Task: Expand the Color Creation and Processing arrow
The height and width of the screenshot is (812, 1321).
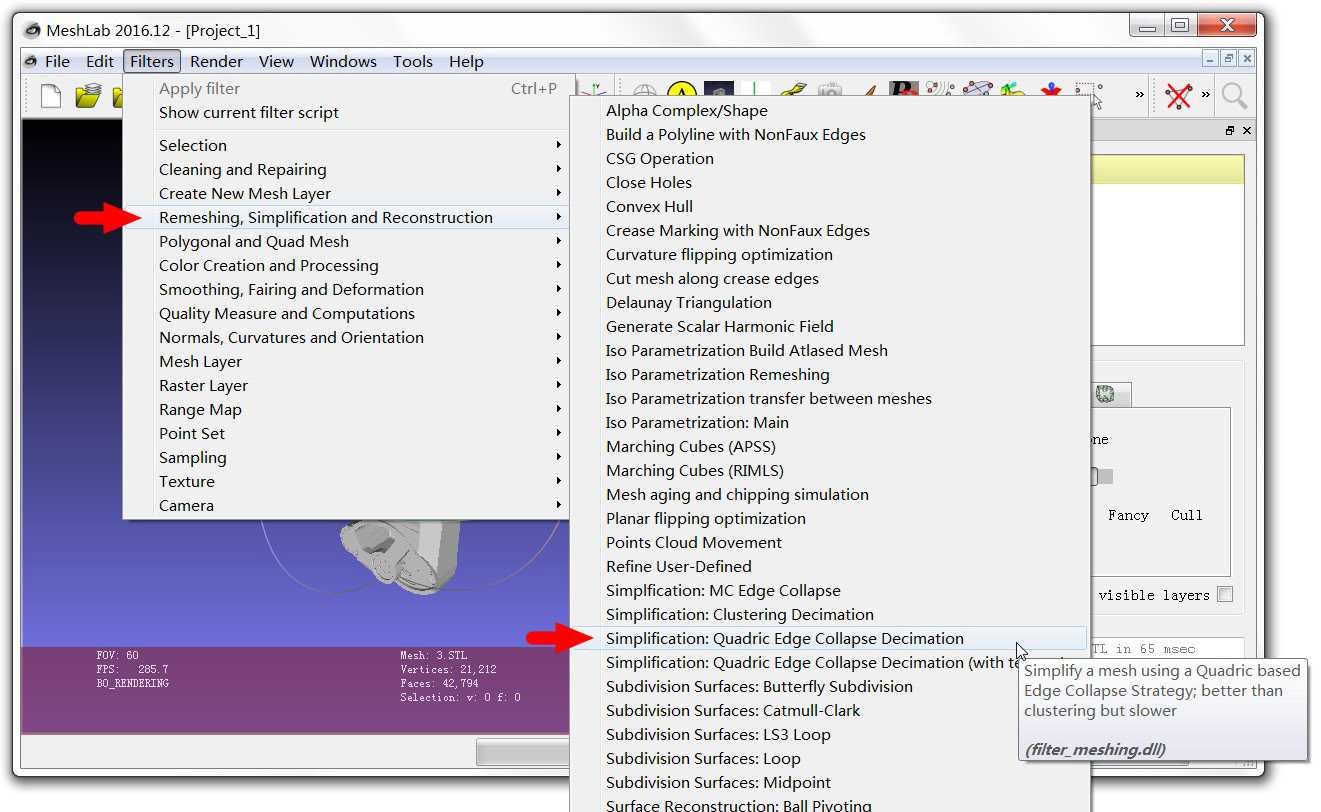Action: tap(559, 265)
